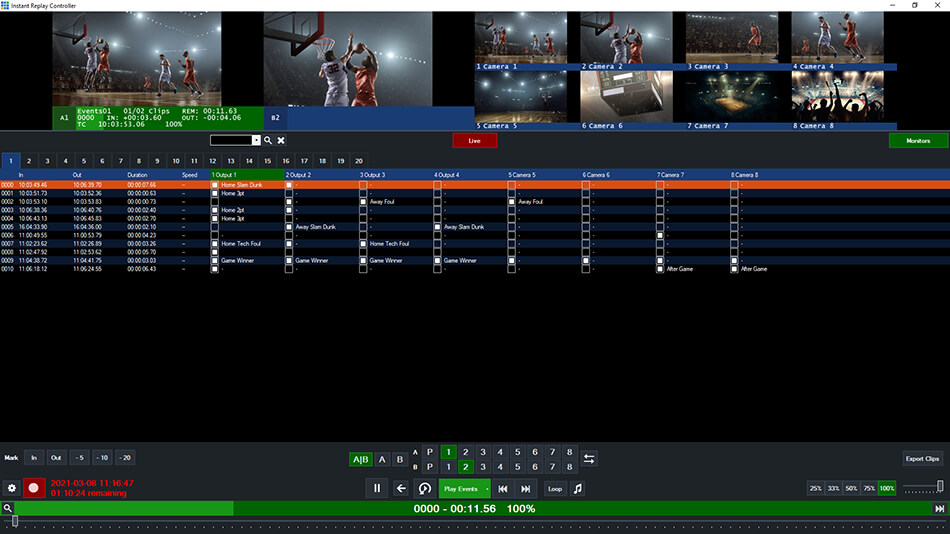Click the back arrow icon
Viewport: 950px width, 534px height.
401,488
